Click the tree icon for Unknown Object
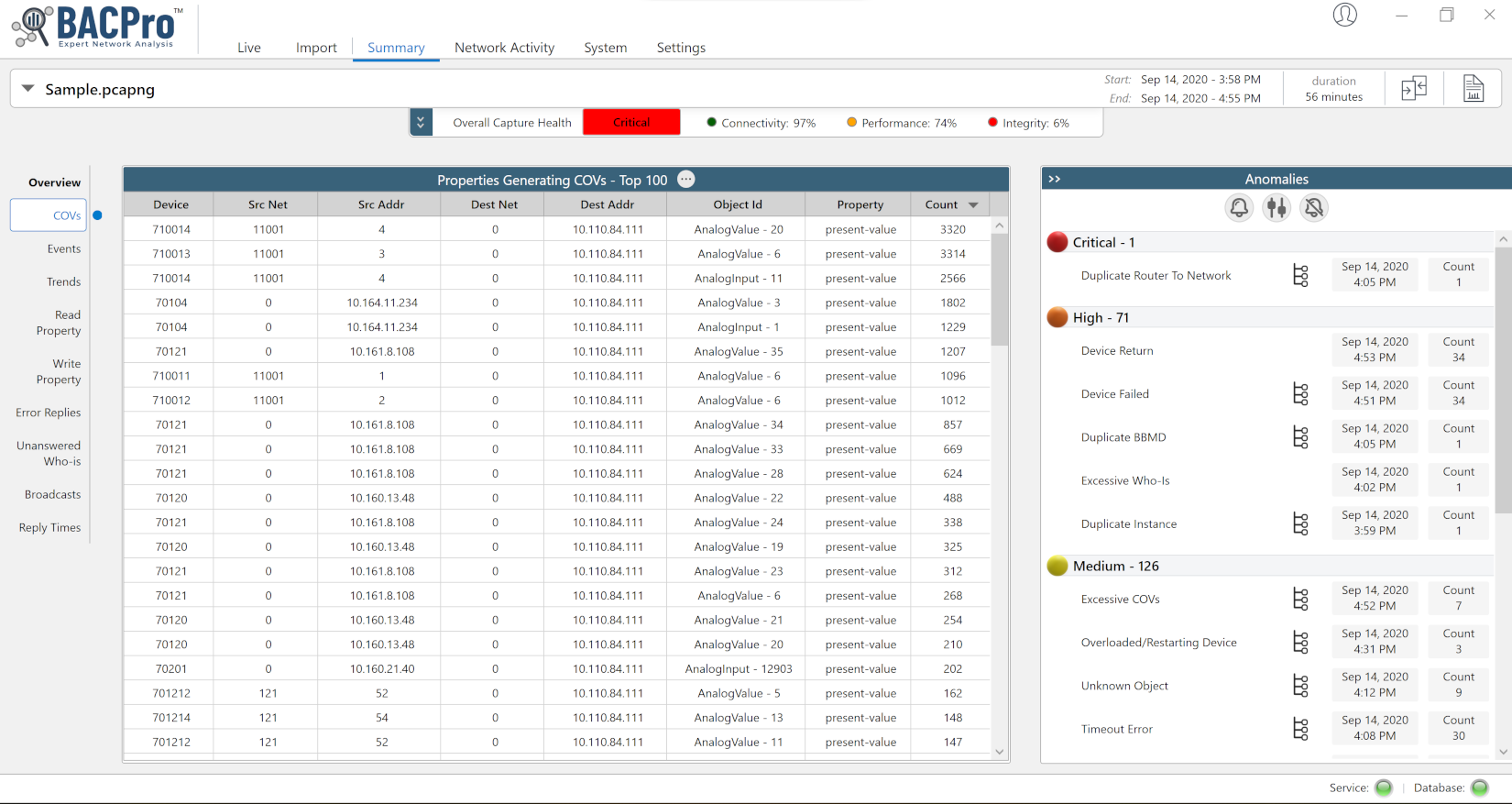The image size is (1512, 804). coord(1300,686)
